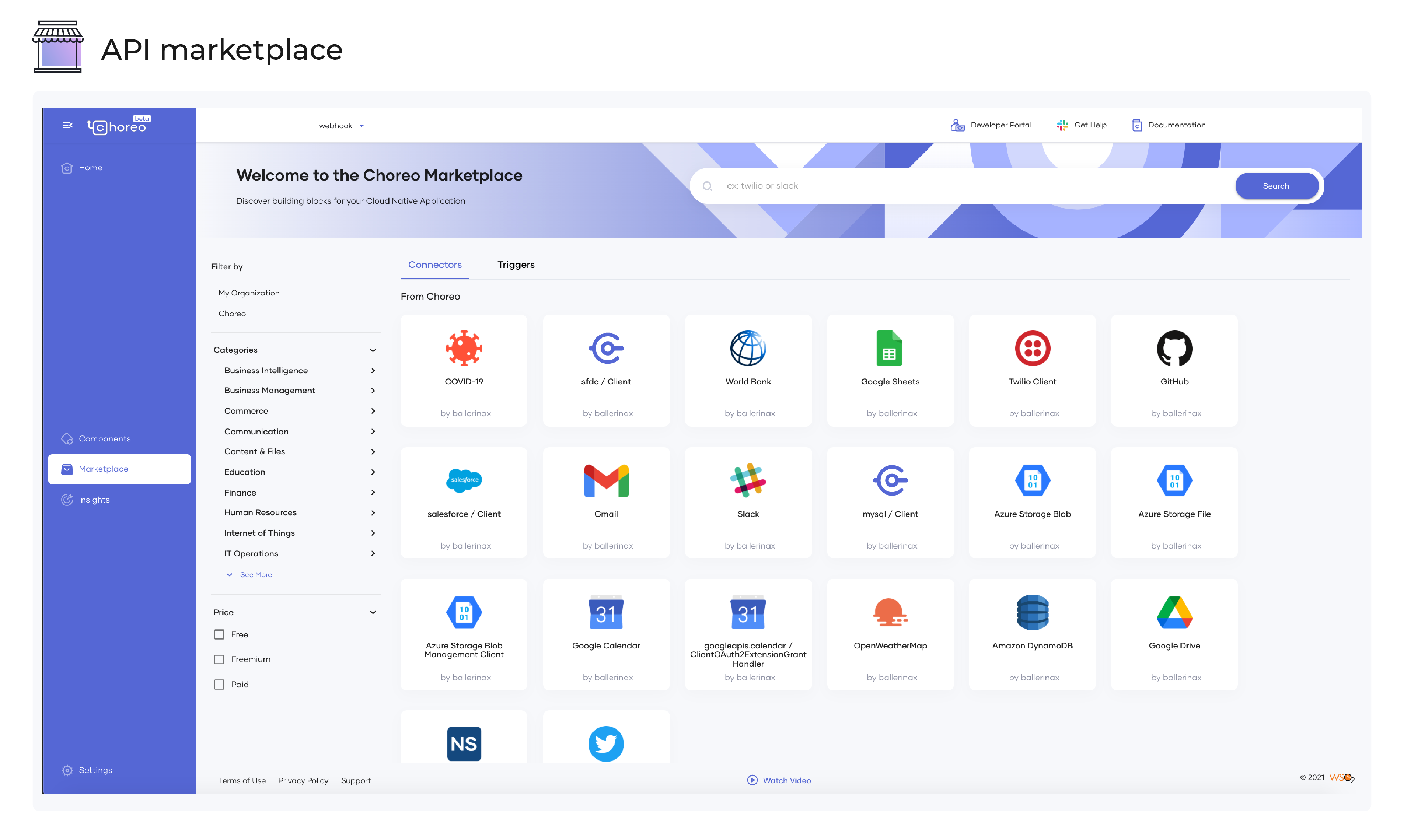Collapse sidebar with the hamburger menu icon

[x=67, y=125]
